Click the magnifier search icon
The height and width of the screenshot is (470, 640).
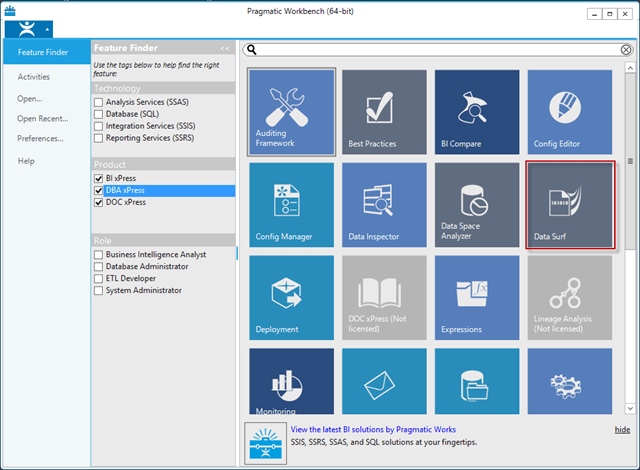click(x=252, y=50)
